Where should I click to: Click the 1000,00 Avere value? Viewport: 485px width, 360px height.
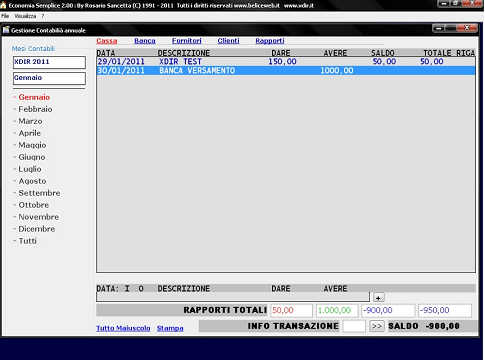[x=337, y=71]
